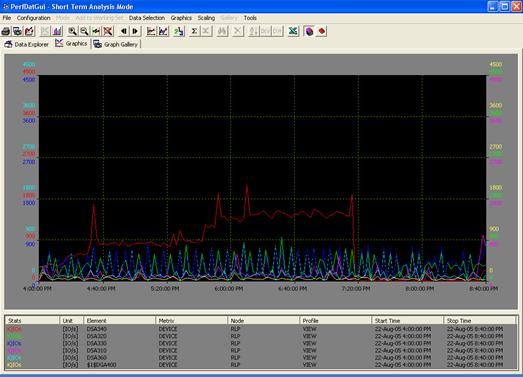Open the Data Selection menu
Viewport: 523px width, 377px height.
[x=147, y=18]
